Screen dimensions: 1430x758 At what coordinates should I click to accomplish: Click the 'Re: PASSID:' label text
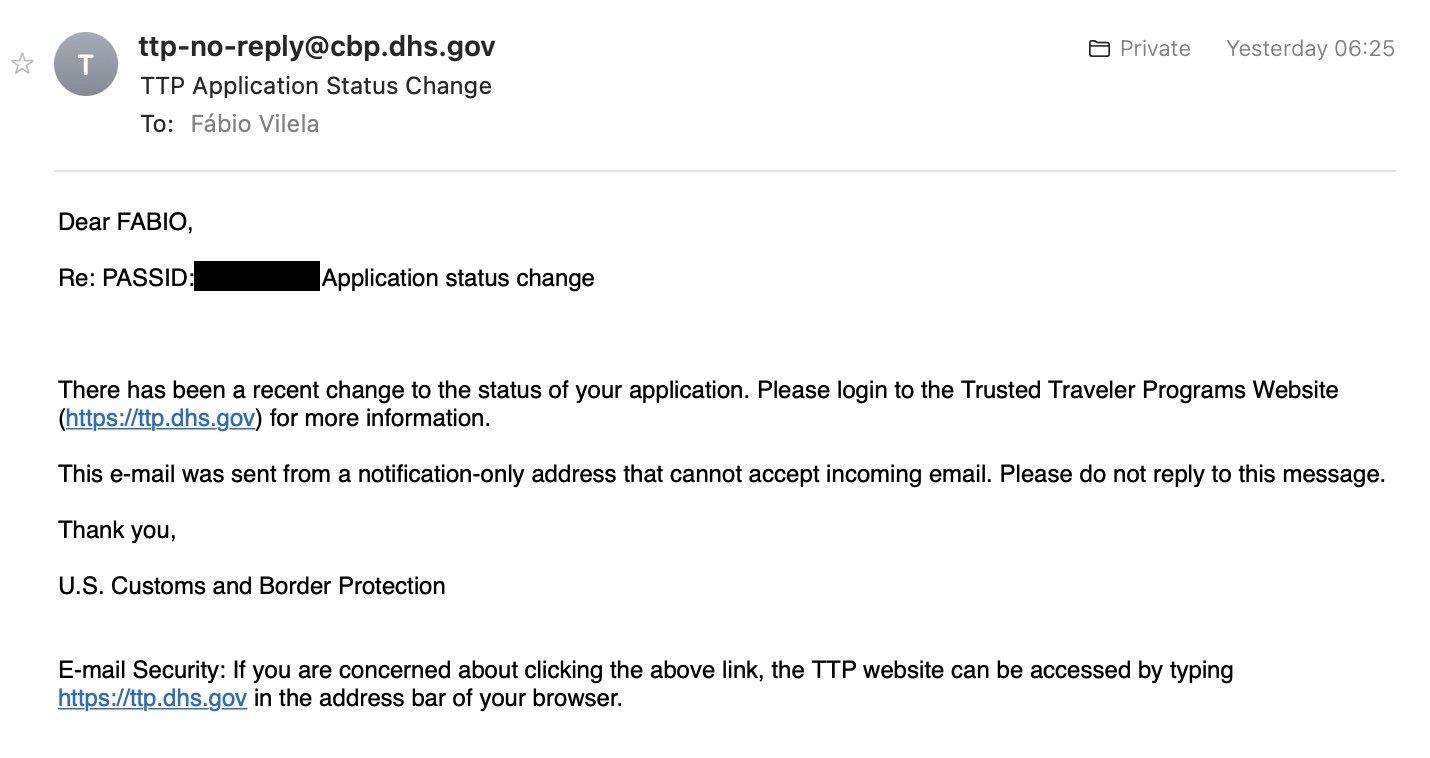(126, 278)
